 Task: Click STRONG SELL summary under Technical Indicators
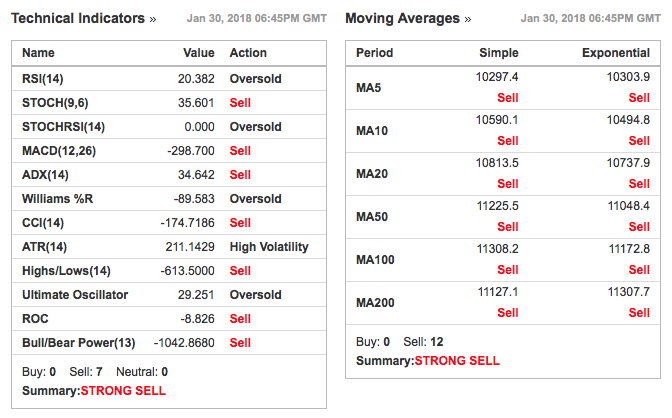123,391
